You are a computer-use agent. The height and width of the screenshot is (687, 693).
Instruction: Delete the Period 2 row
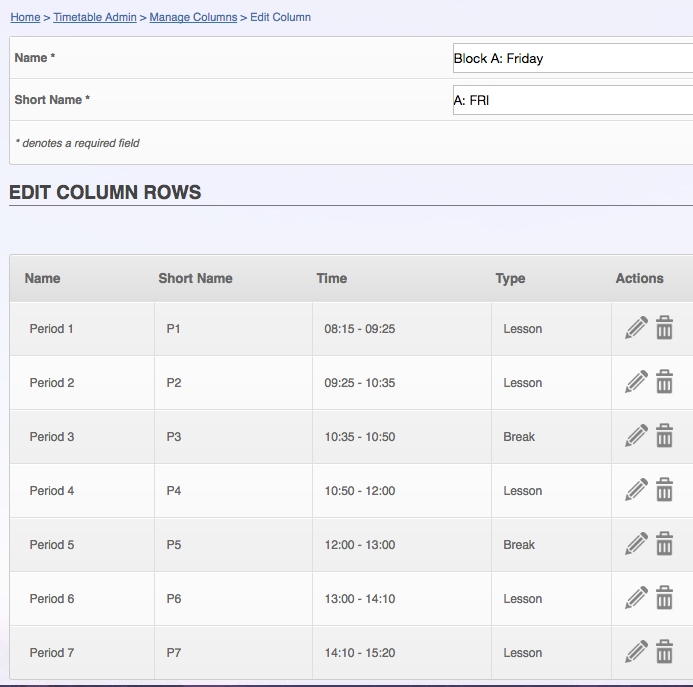point(664,382)
